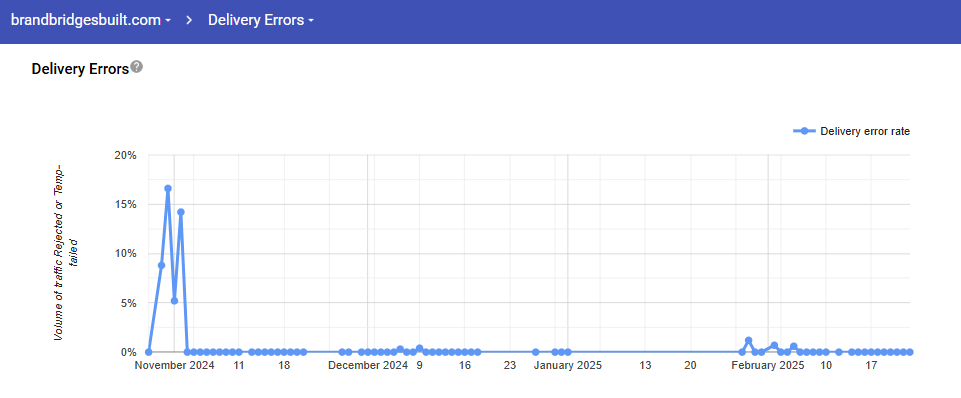This screenshot has height=398, width=961.
Task: Expand the Delivery Errors dashboard dropdown
Action: 261,20
